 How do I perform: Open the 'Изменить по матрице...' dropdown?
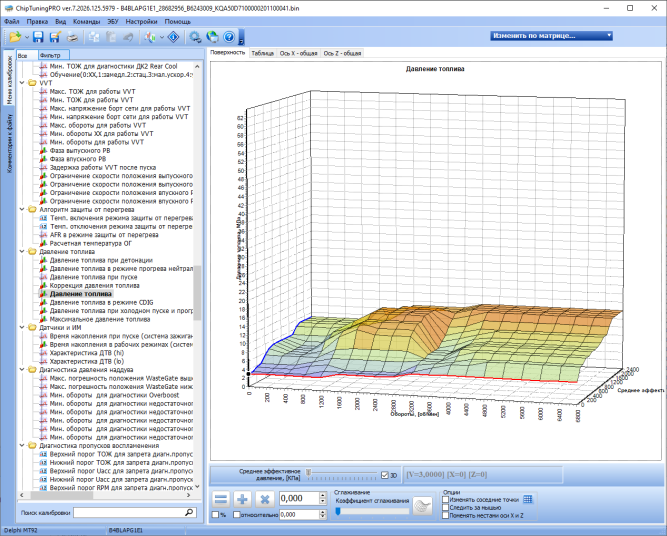(x=551, y=36)
